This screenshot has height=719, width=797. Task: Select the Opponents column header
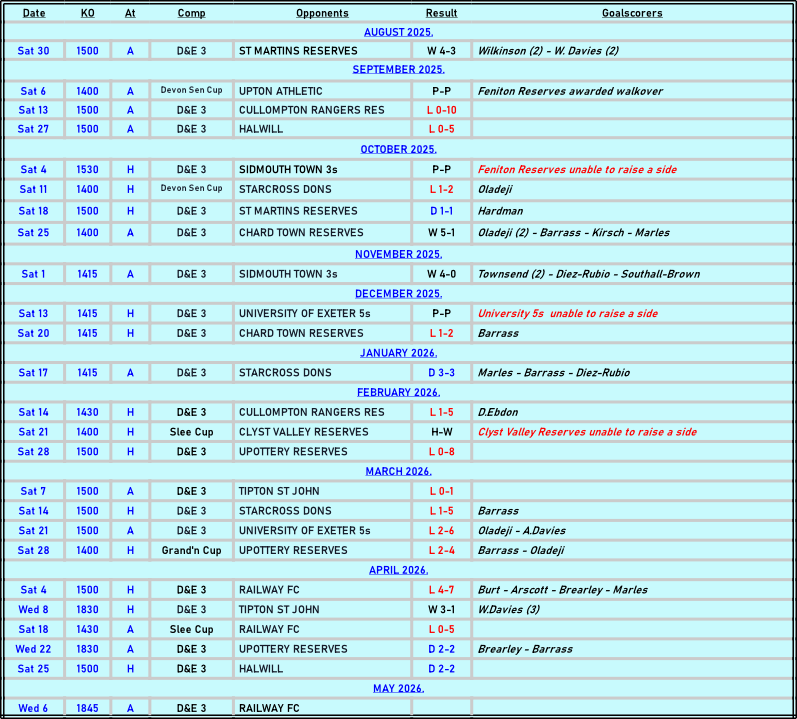[x=322, y=13]
